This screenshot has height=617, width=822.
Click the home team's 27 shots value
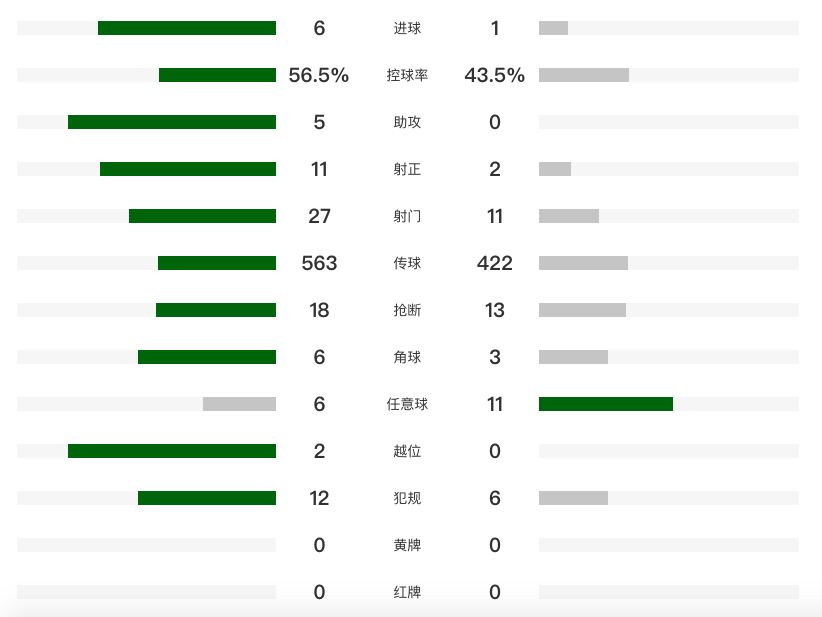coord(319,216)
